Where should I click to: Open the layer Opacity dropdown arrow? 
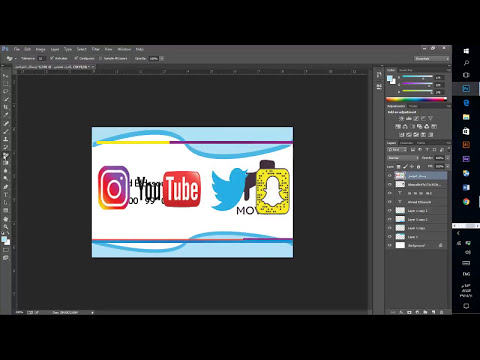point(448,158)
